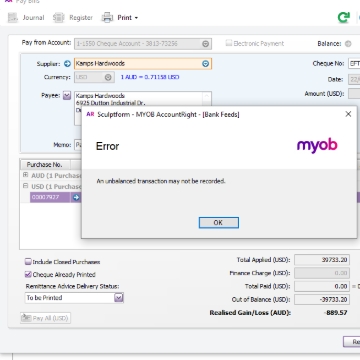This screenshot has height=360, width=360.
Task: Expand the AUD purchases group
Action: pyautogui.click(x=25, y=175)
